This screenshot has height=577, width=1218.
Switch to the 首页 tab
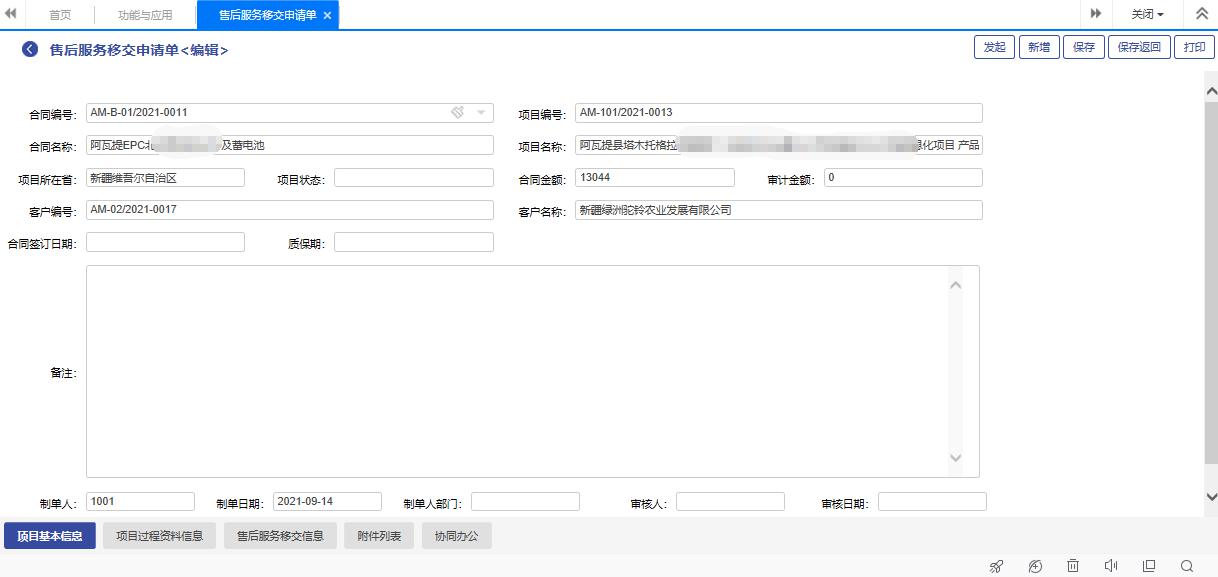(x=60, y=15)
